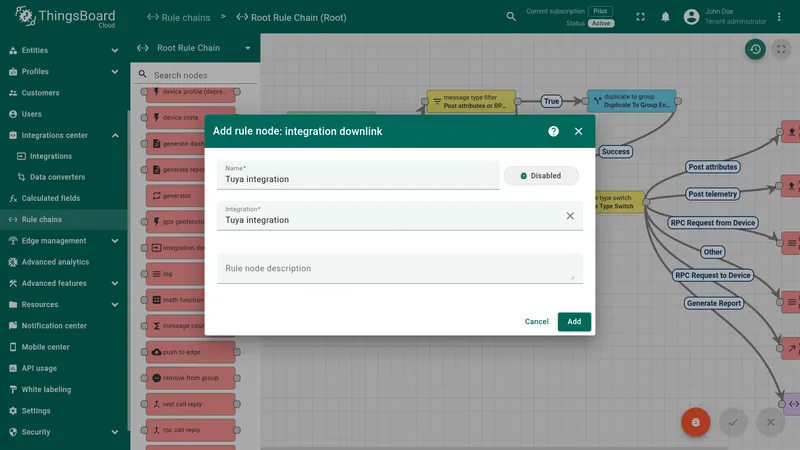Click the Add button

click(x=574, y=321)
